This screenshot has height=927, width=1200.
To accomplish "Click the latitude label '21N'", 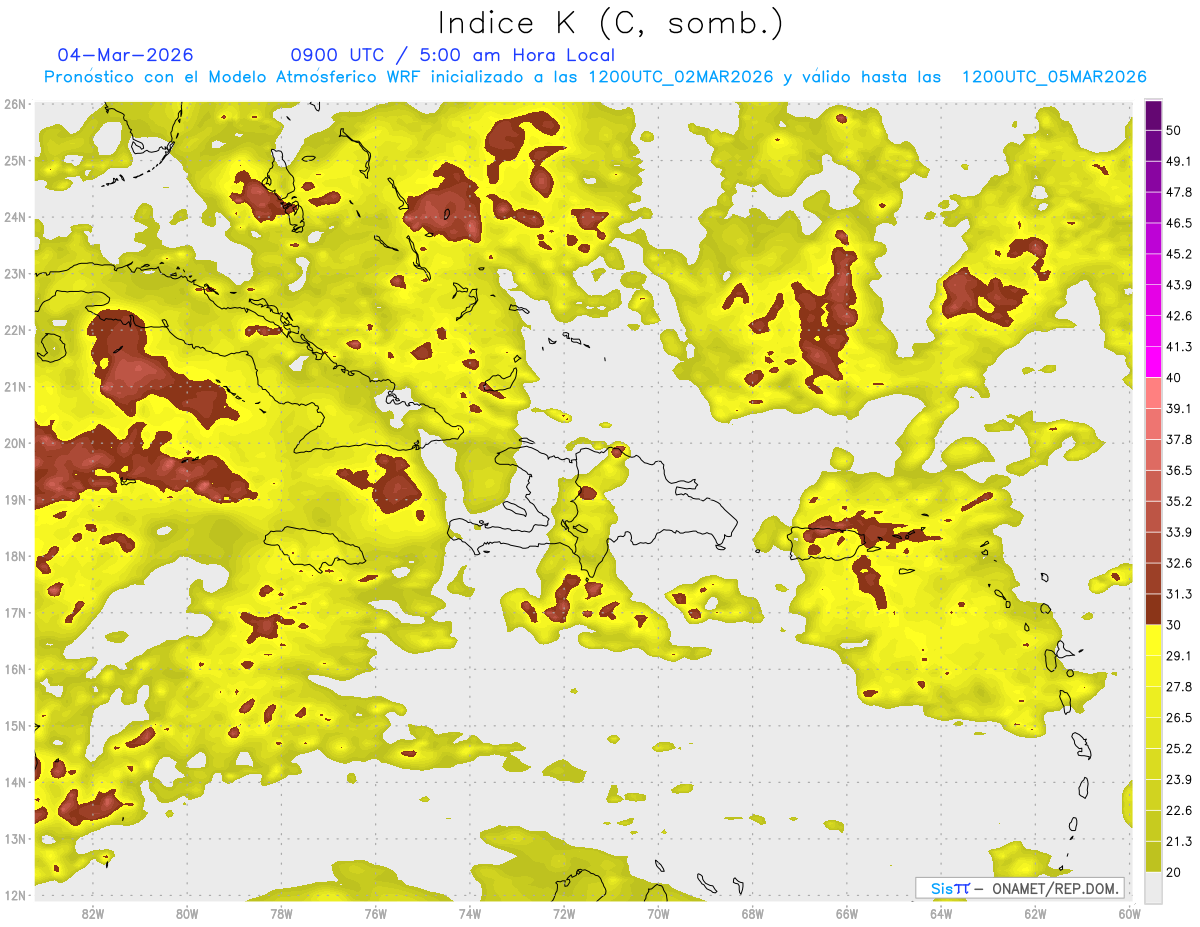I will click(x=15, y=387).
